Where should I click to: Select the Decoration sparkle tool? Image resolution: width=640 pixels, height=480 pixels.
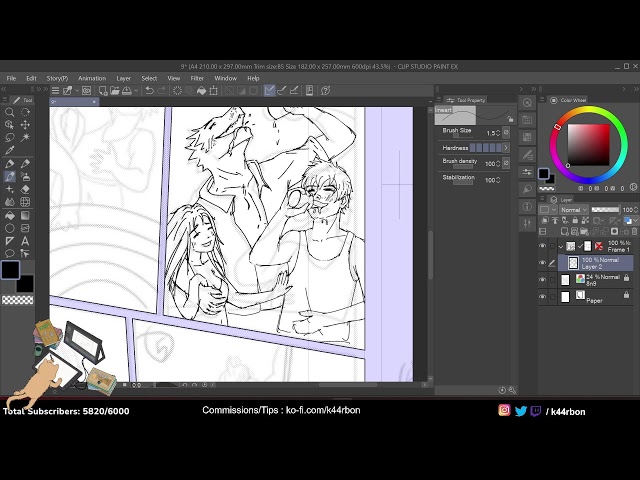pyautogui.click(x=9, y=189)
